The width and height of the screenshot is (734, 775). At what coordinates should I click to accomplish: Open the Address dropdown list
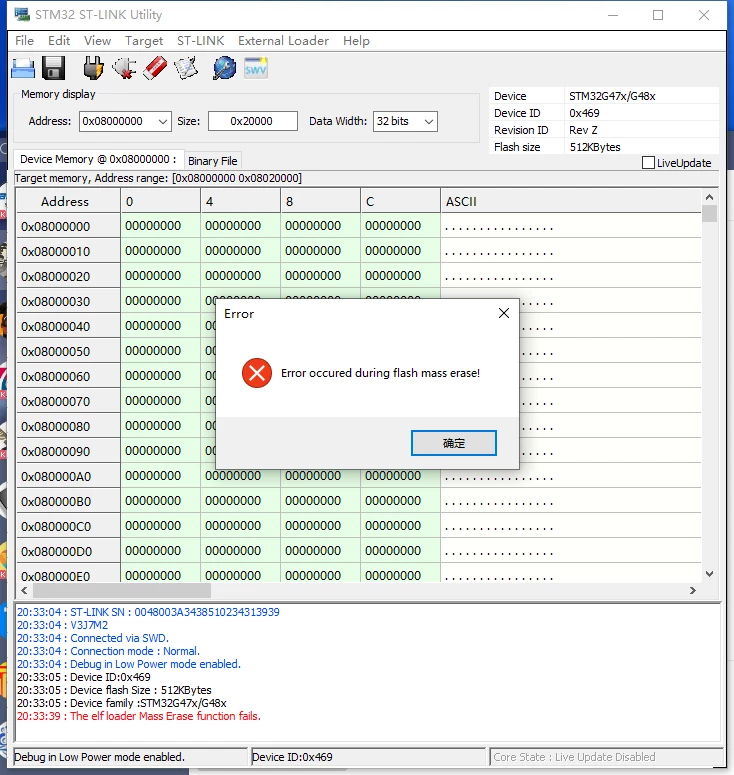162,122
